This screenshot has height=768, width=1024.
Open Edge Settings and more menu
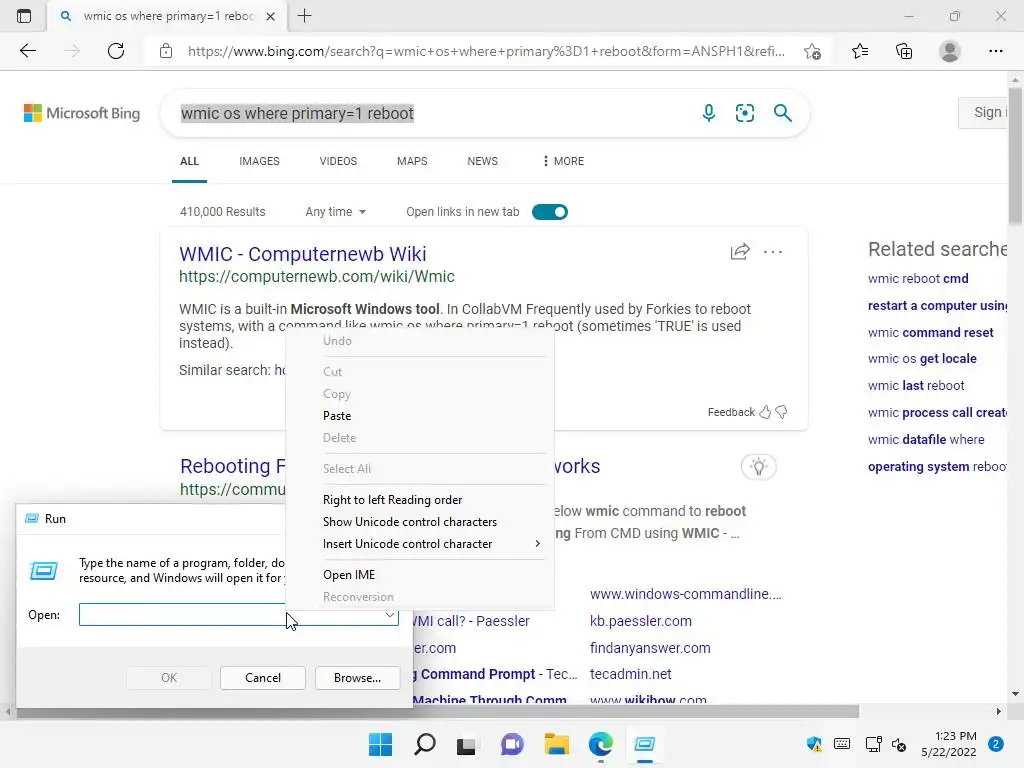tap(995, 51)
